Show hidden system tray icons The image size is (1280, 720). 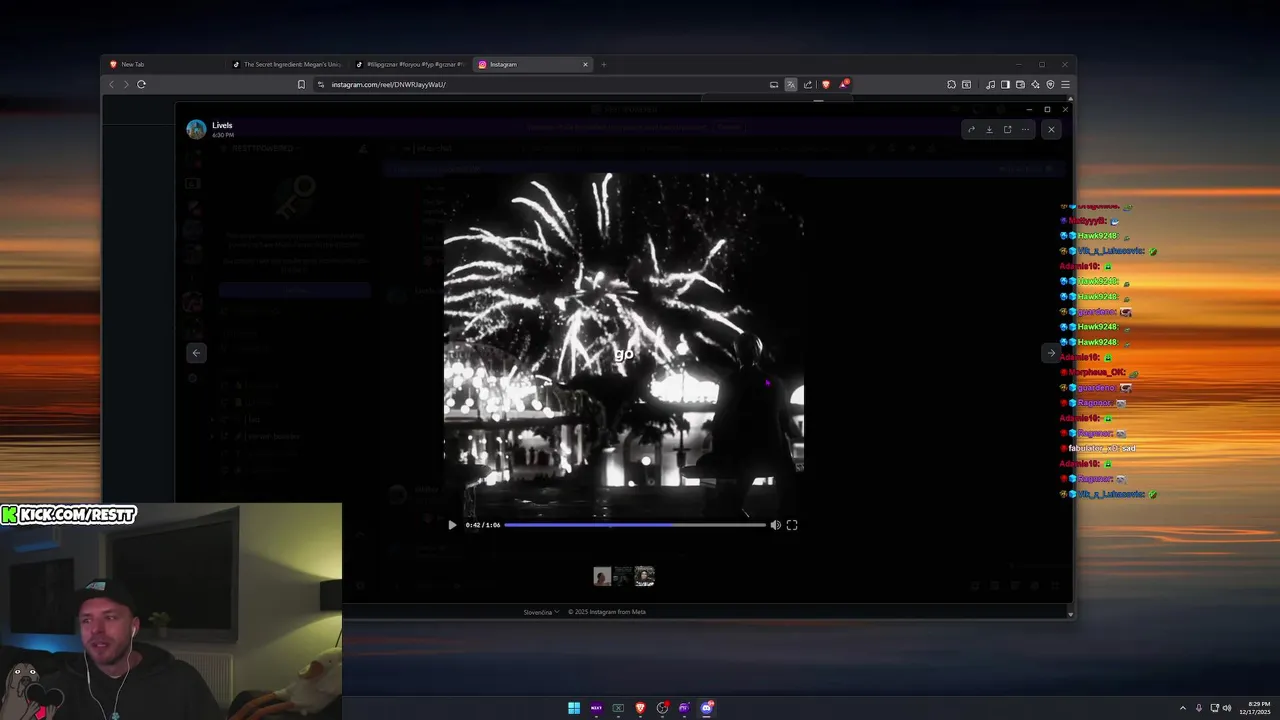[1183, 708]
